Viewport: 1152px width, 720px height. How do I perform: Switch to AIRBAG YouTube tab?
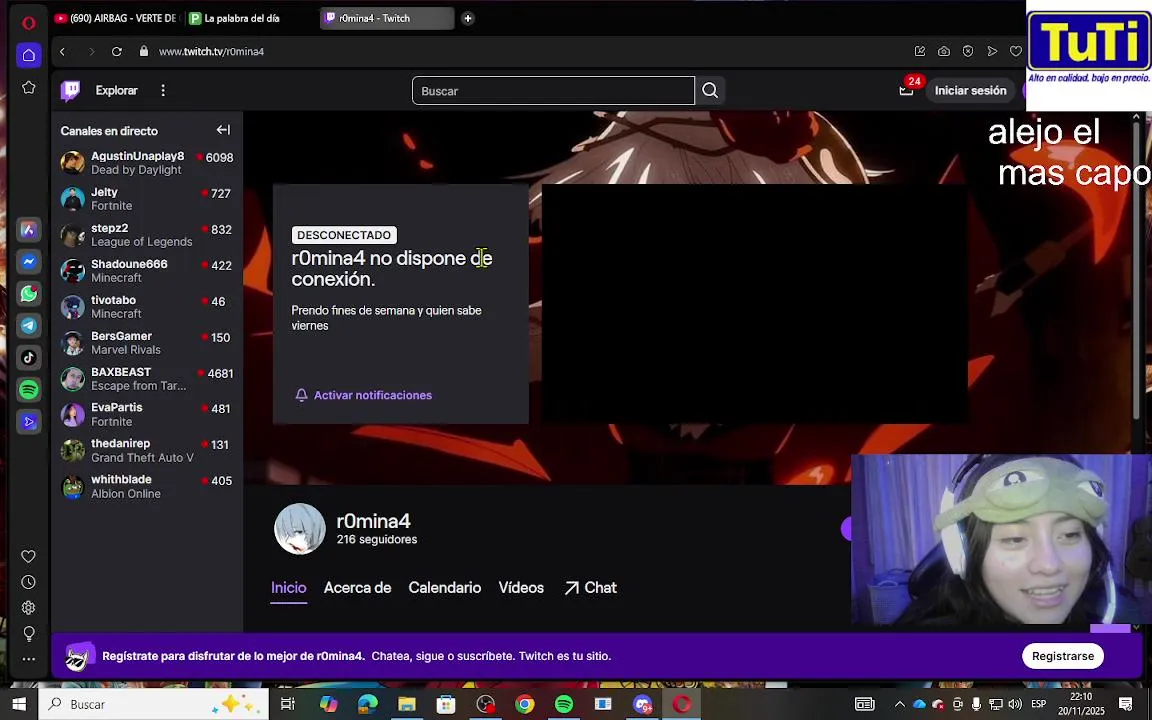pyautogui.click(x=116, y=18)
